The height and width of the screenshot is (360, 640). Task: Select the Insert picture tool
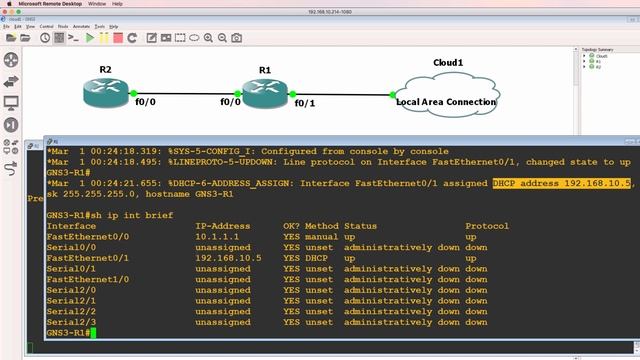tap(166, 38)
